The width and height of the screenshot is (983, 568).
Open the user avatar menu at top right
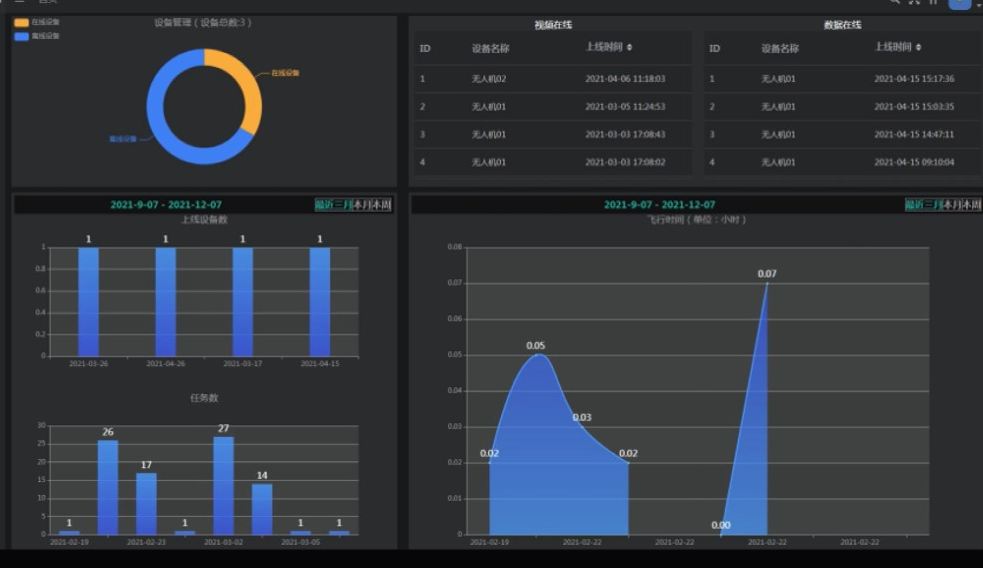point(959,4)
